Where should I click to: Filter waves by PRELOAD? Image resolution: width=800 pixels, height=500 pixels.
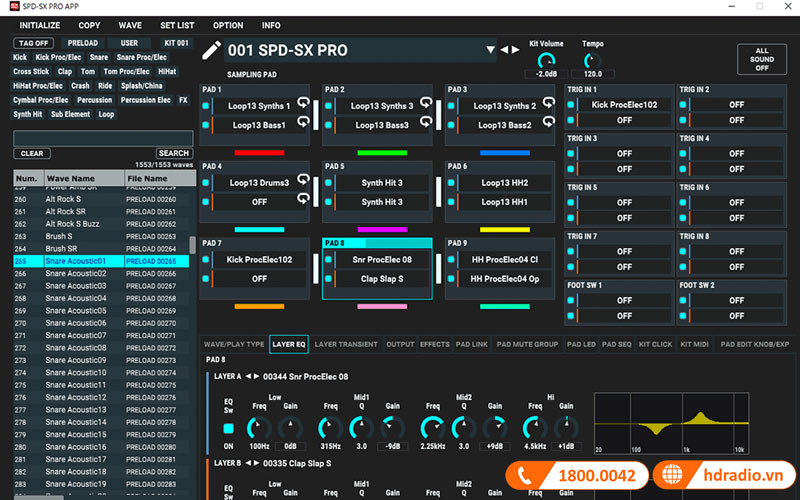[x=83, y=43]
